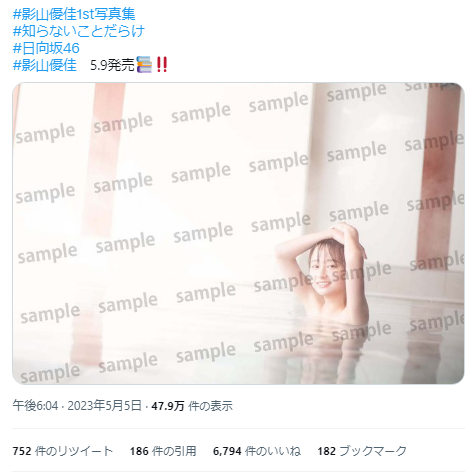Screen dimensions: 471x473
Task: Click the 182 ブックマーク count
Action: 362,451
